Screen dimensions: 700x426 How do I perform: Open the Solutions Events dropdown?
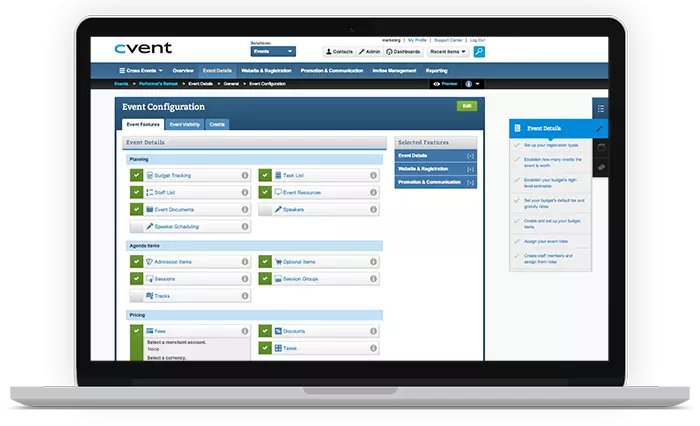(273, 51)
